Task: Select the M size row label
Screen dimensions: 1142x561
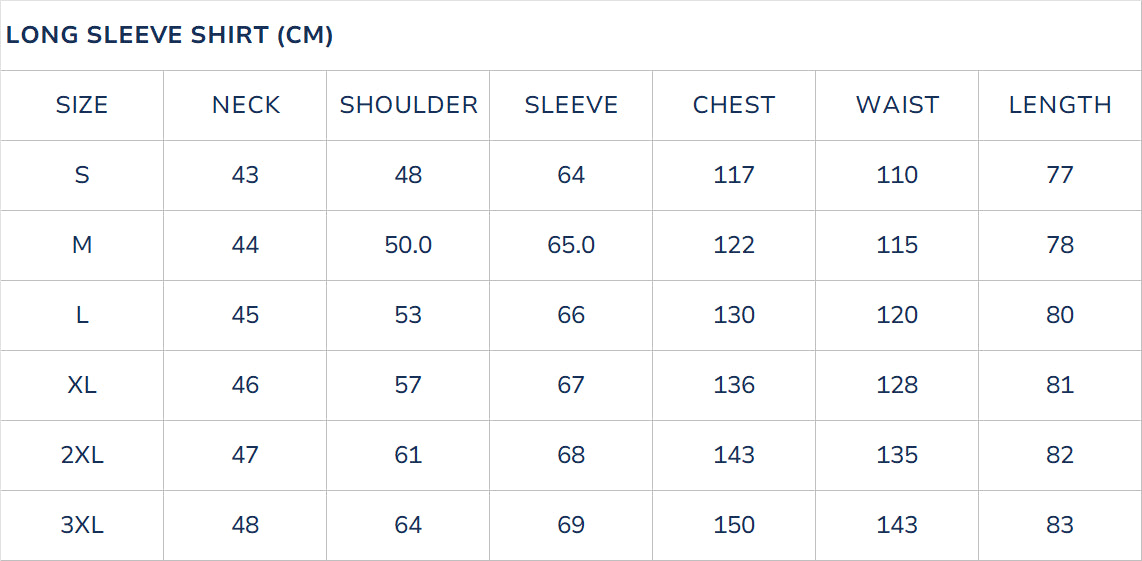Action: (x=82, y=245)
